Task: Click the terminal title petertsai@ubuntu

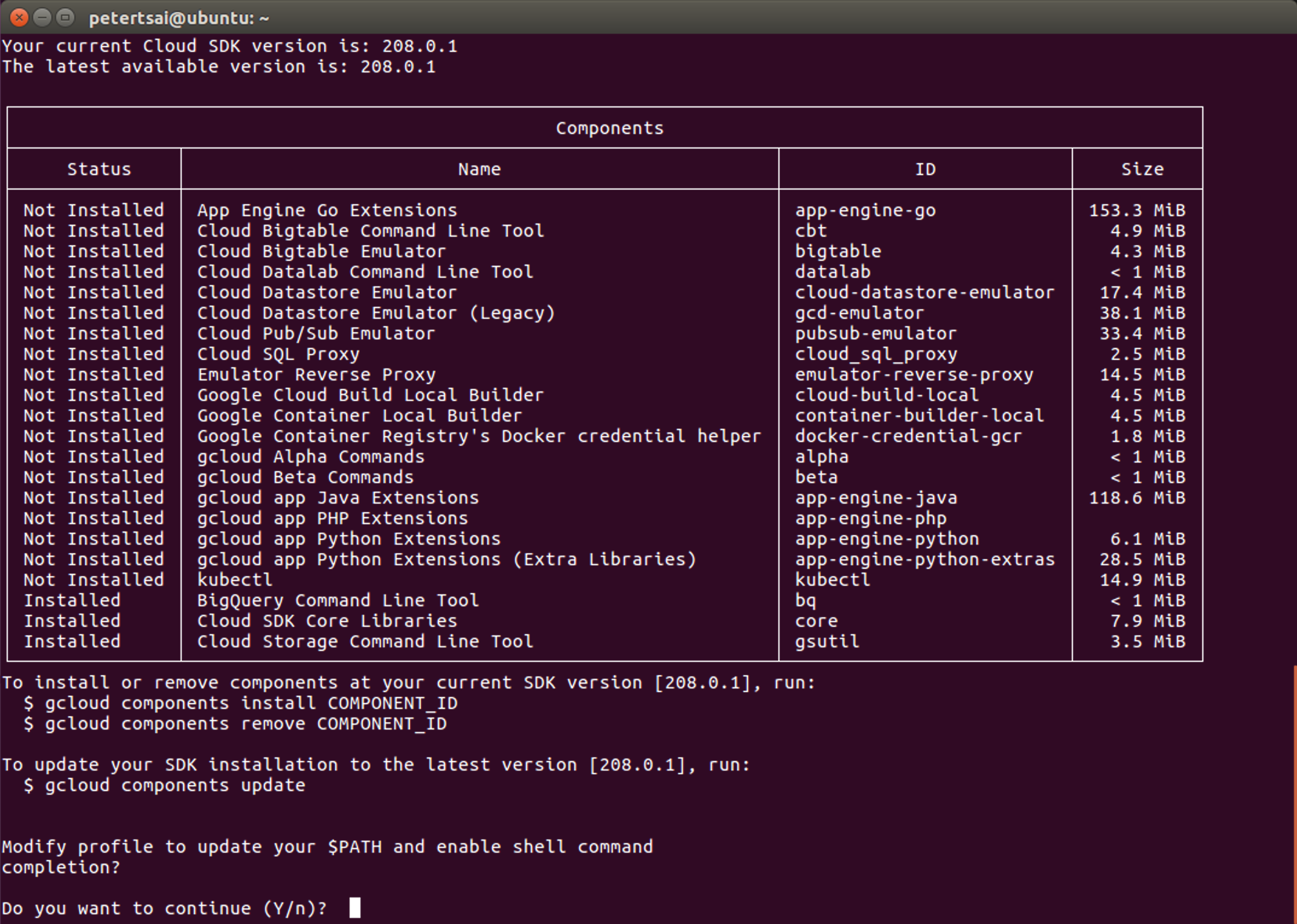Action: 178,18
